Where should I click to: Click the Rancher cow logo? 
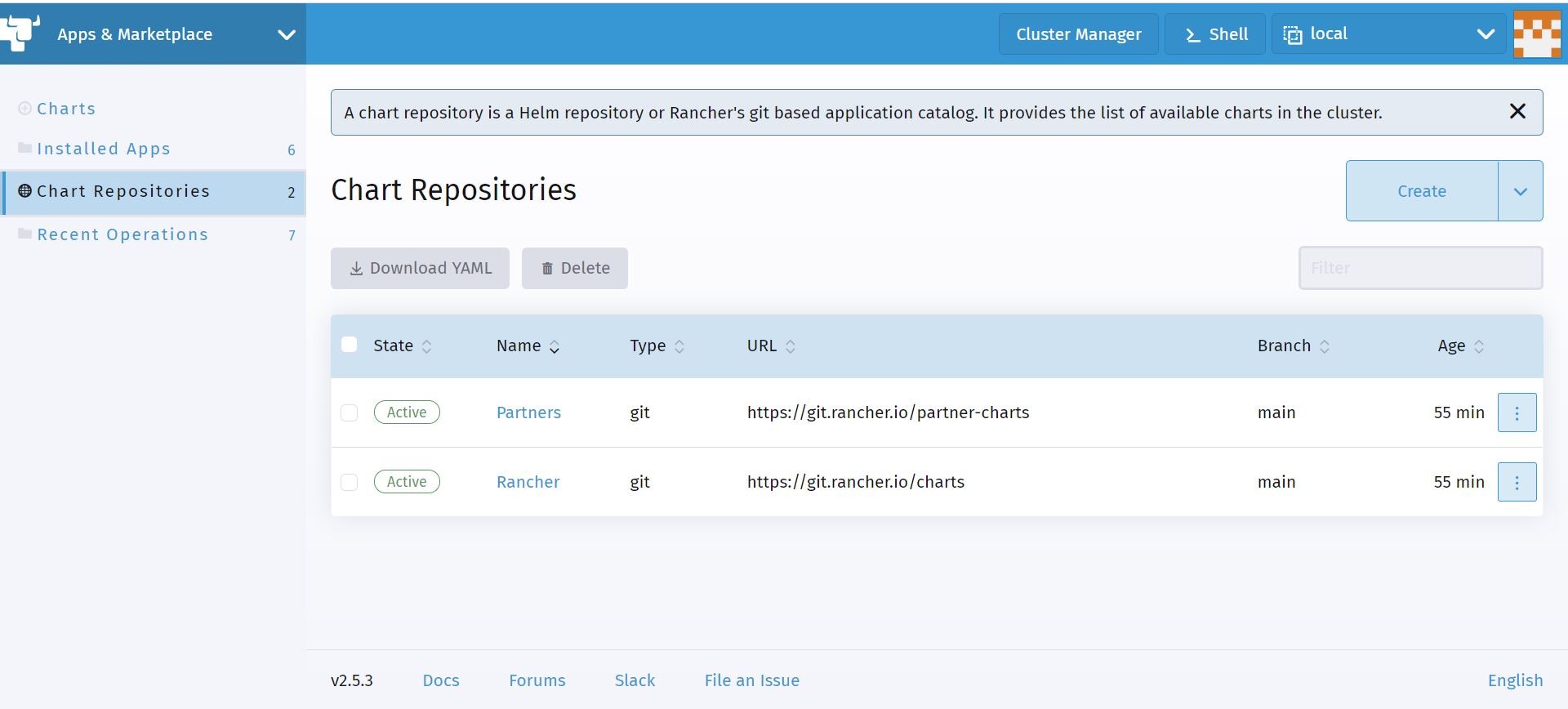pyautogui.click(x=20, y=33)
